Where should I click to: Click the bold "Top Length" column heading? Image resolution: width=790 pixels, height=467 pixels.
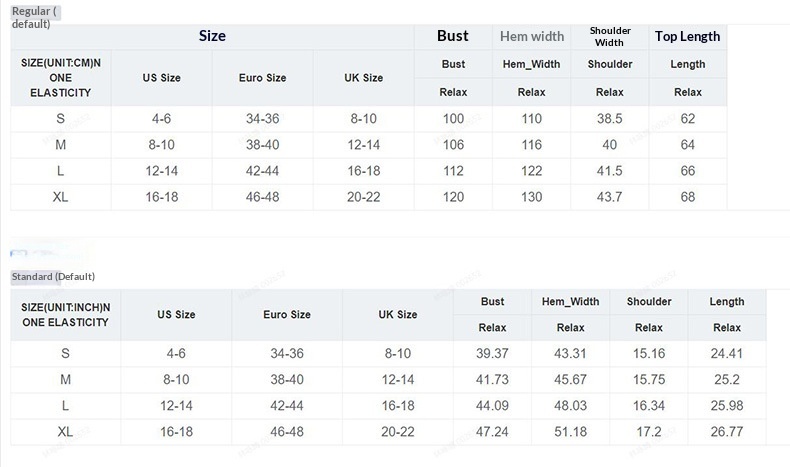pyautogui.click(x=687, y=37)
